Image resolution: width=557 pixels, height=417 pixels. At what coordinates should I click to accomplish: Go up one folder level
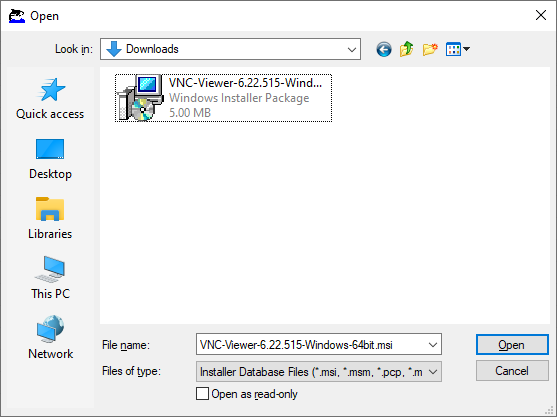(x=407, y=49)
